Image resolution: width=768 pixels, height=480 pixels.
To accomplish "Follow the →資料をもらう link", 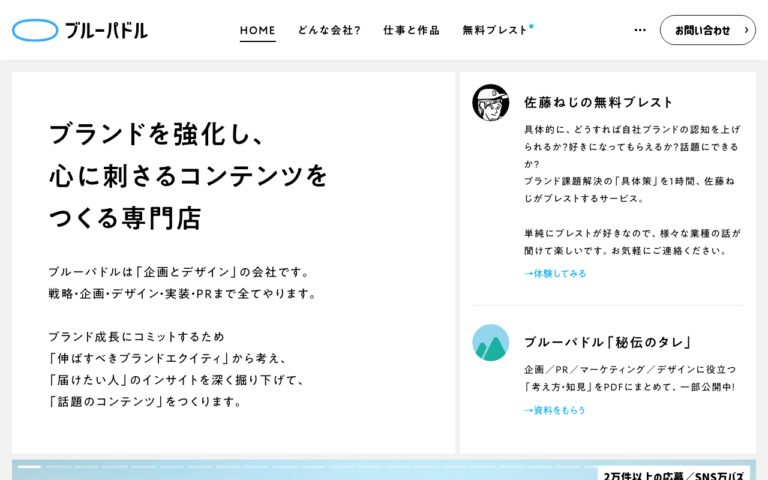I will point(554,410).
